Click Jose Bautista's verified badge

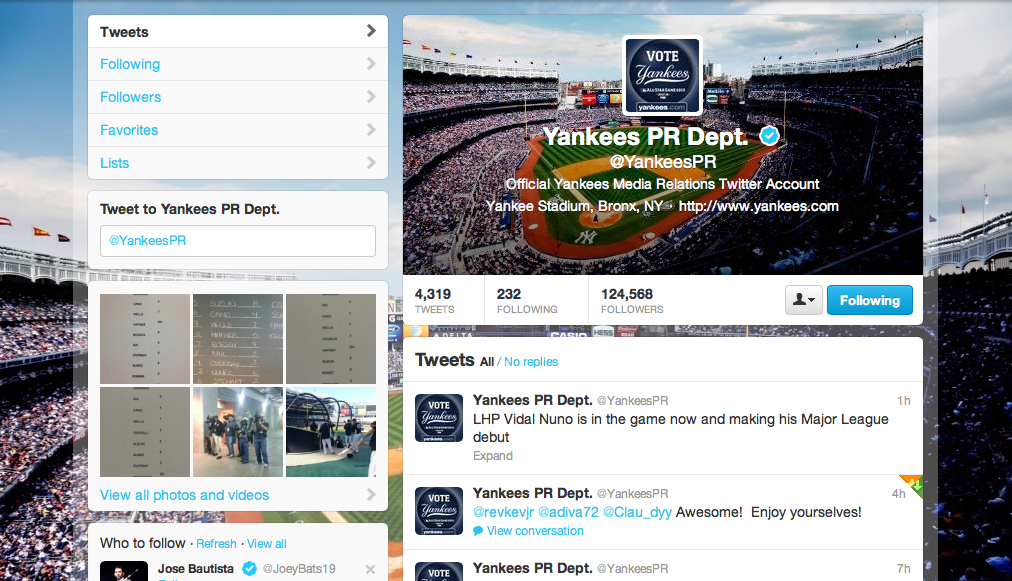pyautogui.click(x=249, y=569)
